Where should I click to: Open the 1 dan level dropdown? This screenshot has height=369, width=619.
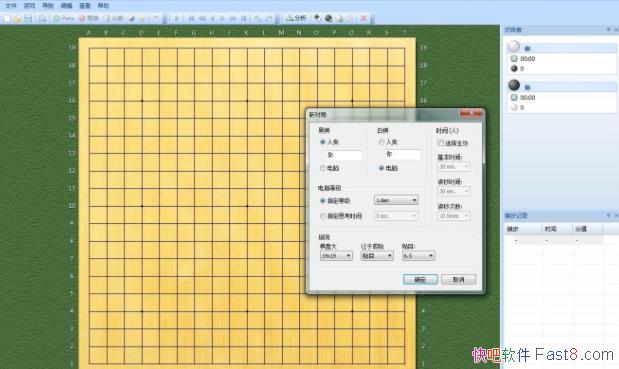(x=396, y=200)
